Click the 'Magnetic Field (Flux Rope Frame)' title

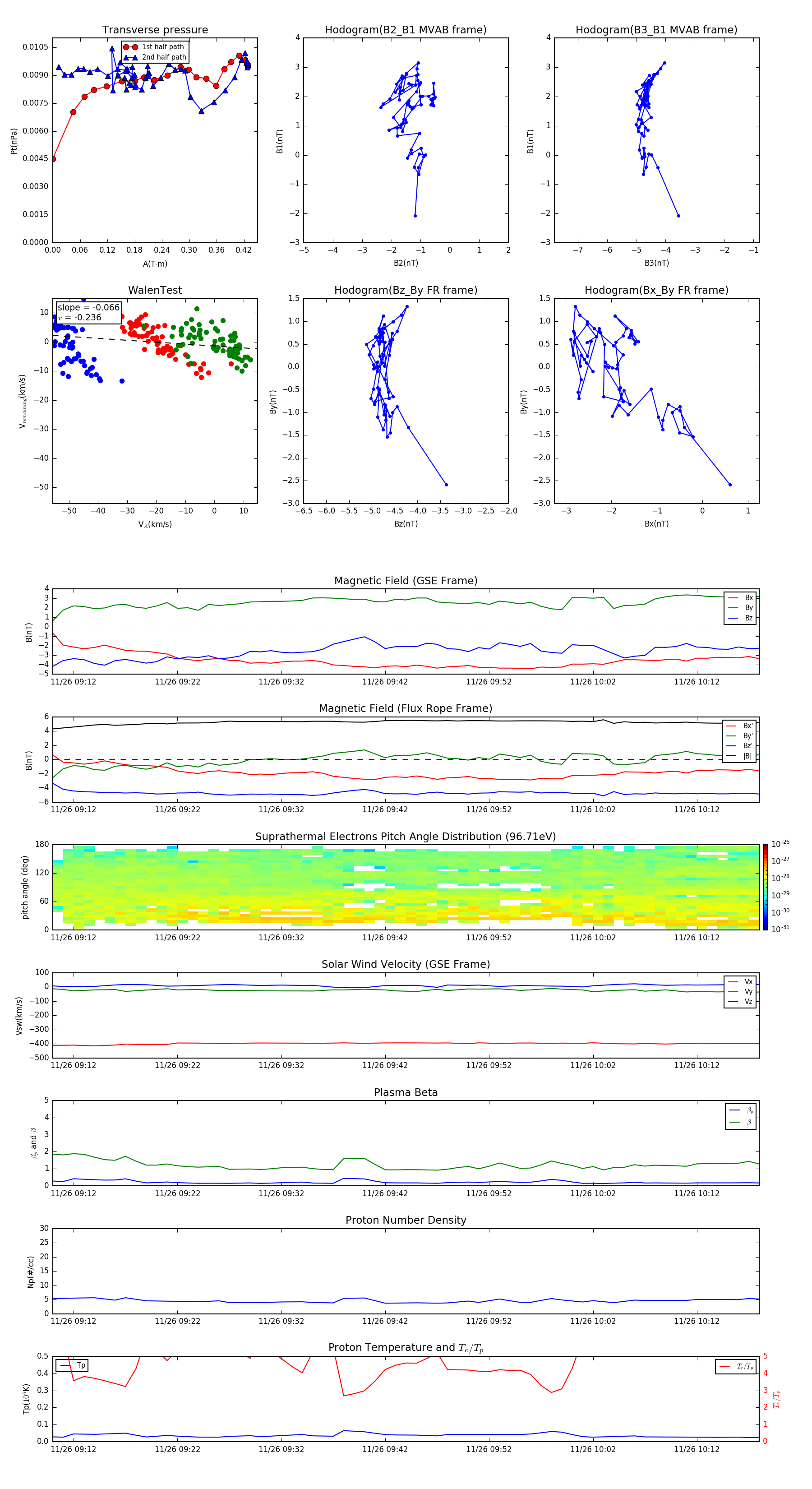[x=406, y=709]
